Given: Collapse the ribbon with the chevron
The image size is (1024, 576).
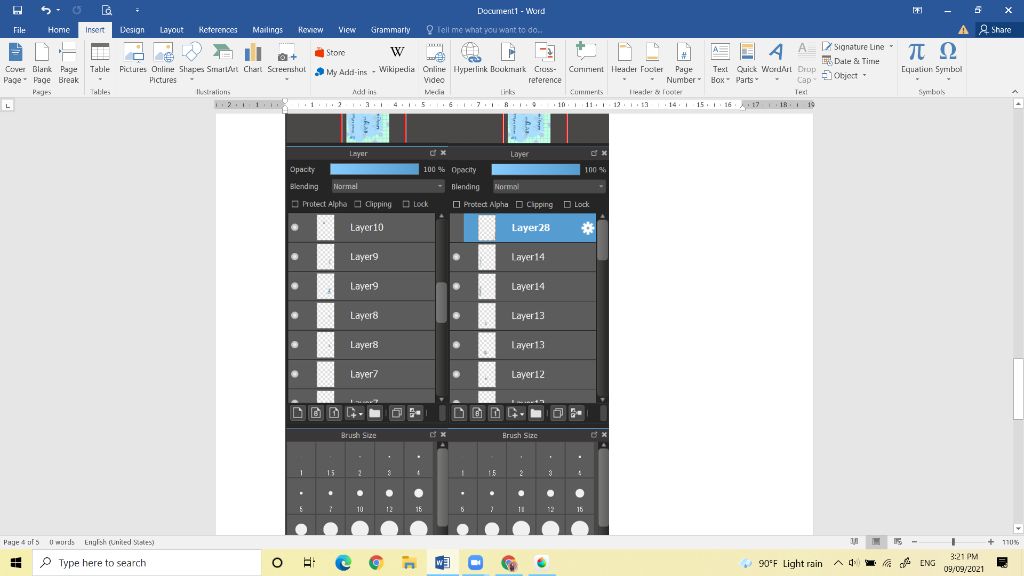Looking at the screenshot, I should 1014,91.
